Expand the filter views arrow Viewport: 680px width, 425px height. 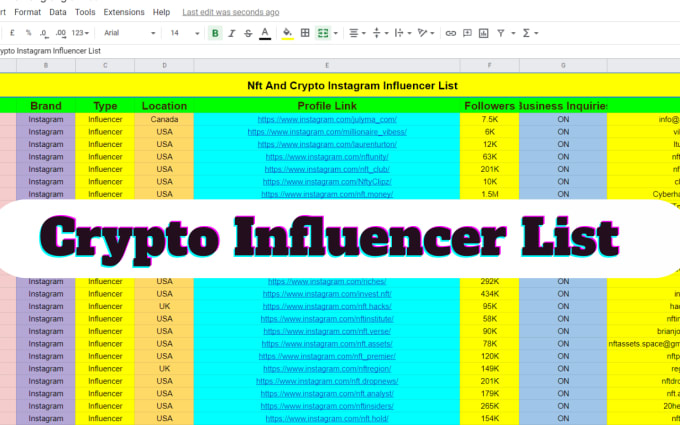pyautogui.click(x=513, y=33)
